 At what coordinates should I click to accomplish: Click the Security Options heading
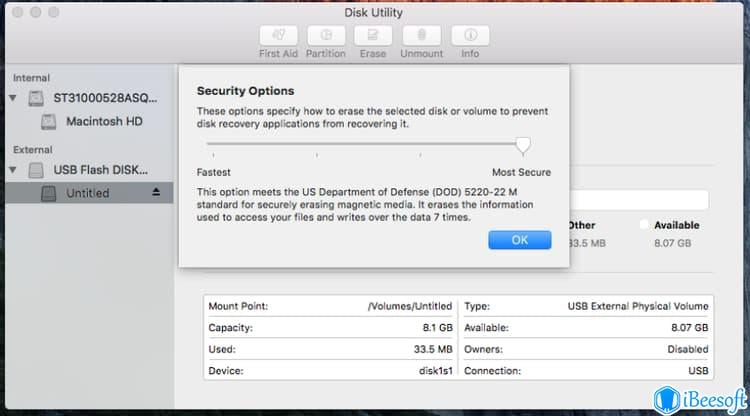coord(245,91)
